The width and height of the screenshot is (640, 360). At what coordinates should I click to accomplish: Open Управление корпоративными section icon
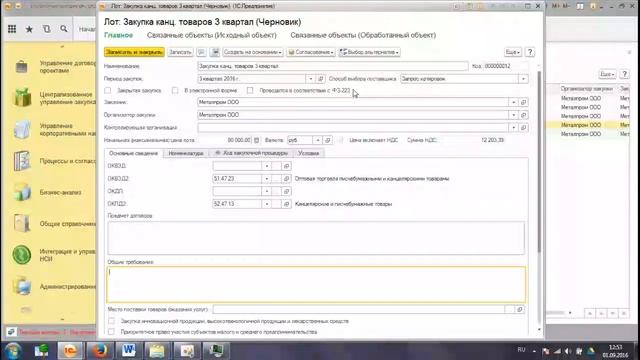point(22,130)
